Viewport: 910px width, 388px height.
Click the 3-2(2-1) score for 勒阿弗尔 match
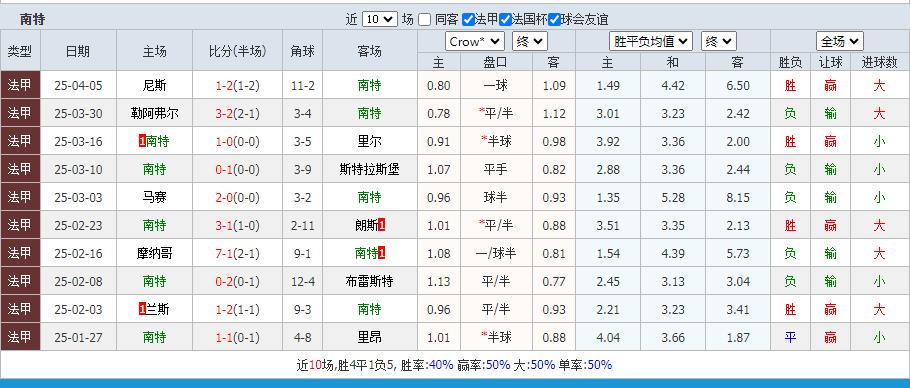coord(238,114)
